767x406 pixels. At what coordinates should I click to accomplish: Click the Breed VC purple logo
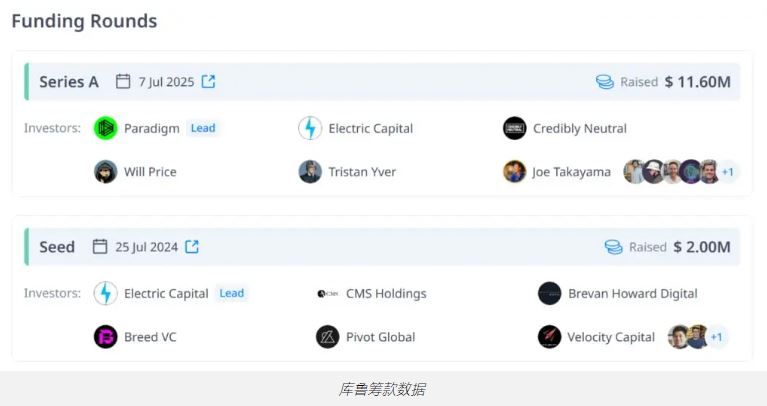click(x=106, y=337)
